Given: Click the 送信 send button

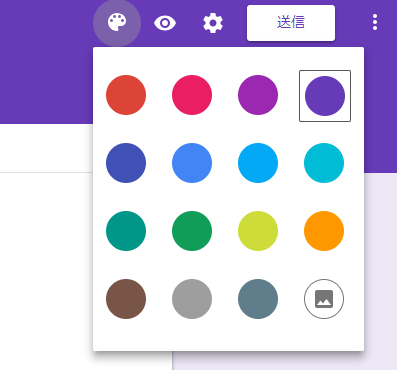Looking at the screenshot, I should pyautogui.click(x=291, y=23).
